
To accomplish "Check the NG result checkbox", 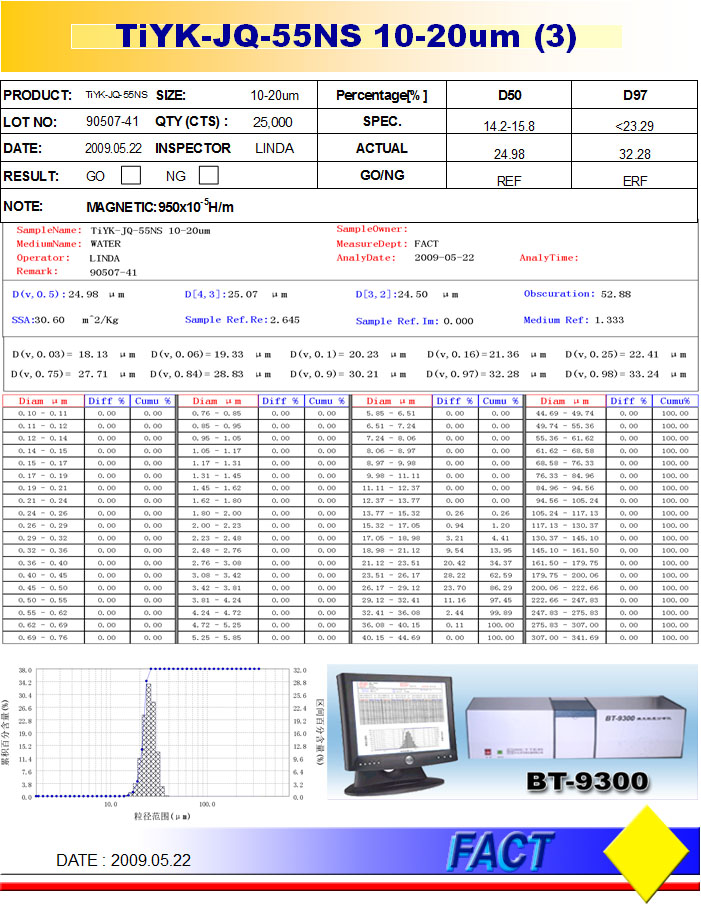I will 209,175.
